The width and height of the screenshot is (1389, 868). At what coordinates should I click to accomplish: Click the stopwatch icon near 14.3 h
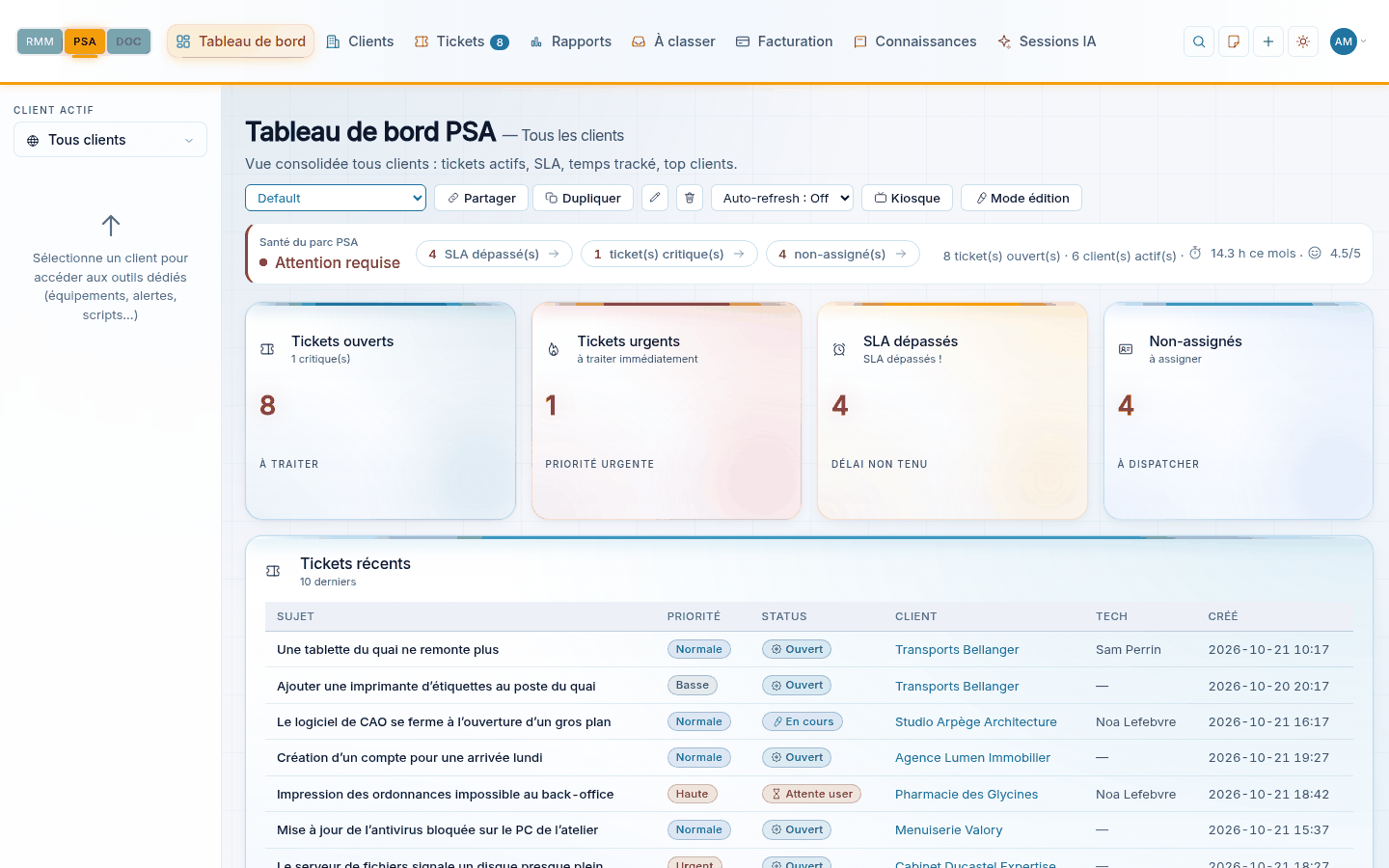pos(1195,253)
